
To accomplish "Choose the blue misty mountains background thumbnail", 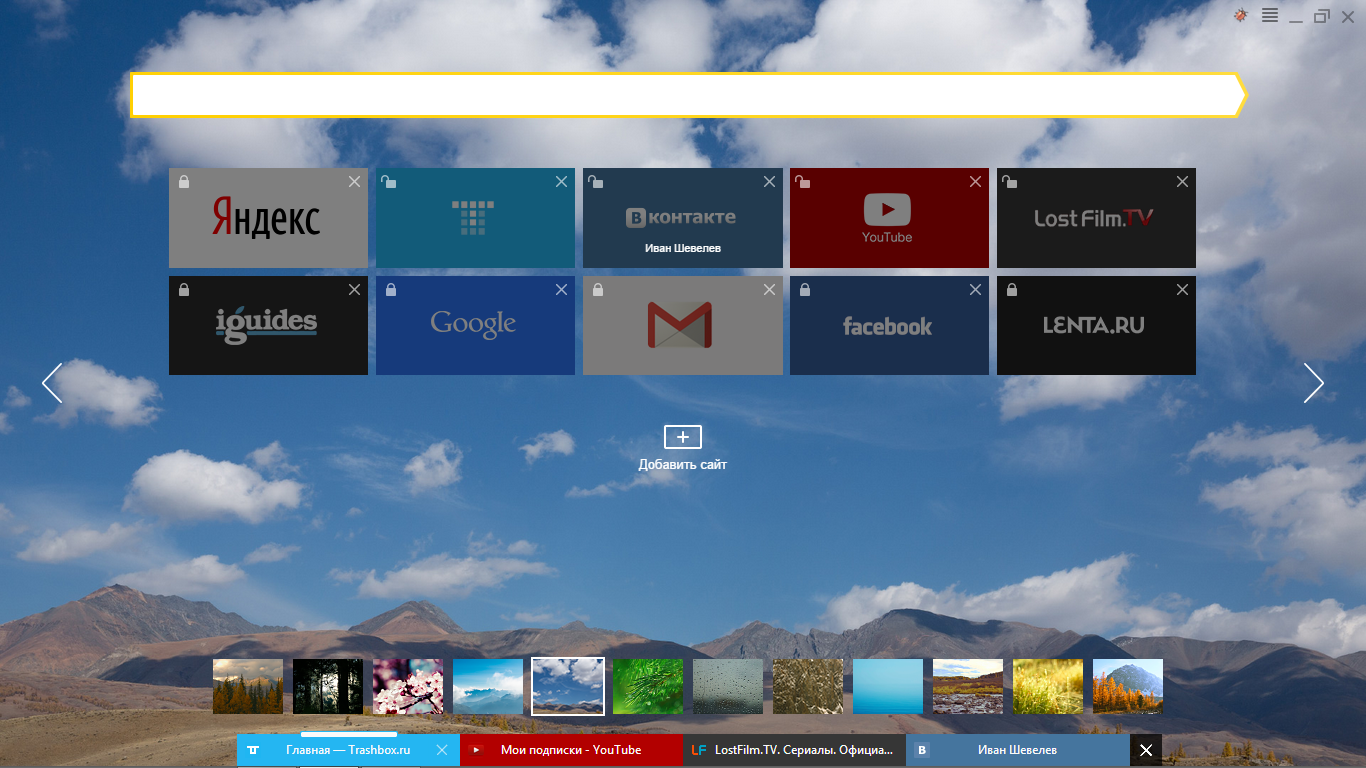I will [x=488, y=686].
